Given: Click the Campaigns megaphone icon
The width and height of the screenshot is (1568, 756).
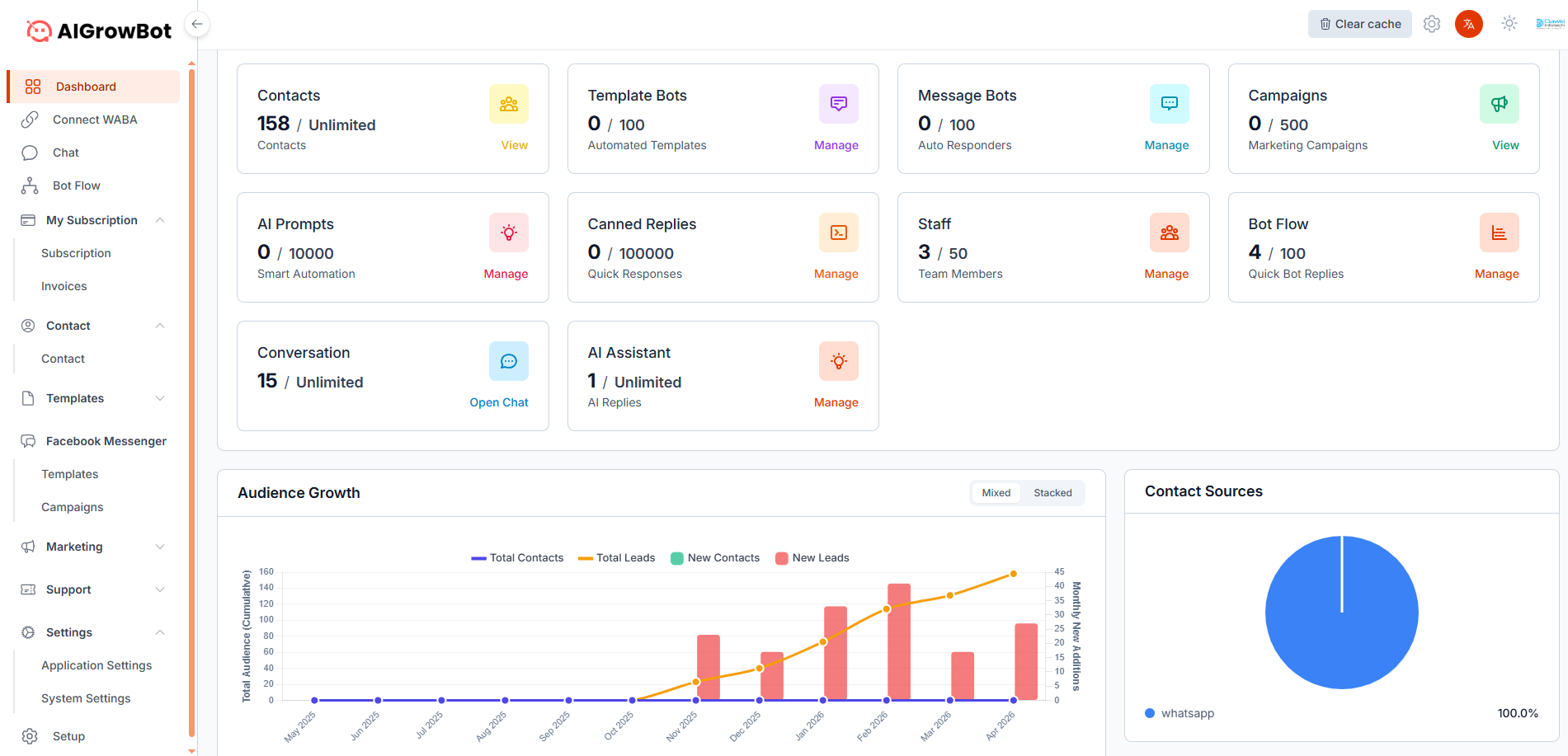Looking at the screenshot, I should click(x=1499, y=104).
